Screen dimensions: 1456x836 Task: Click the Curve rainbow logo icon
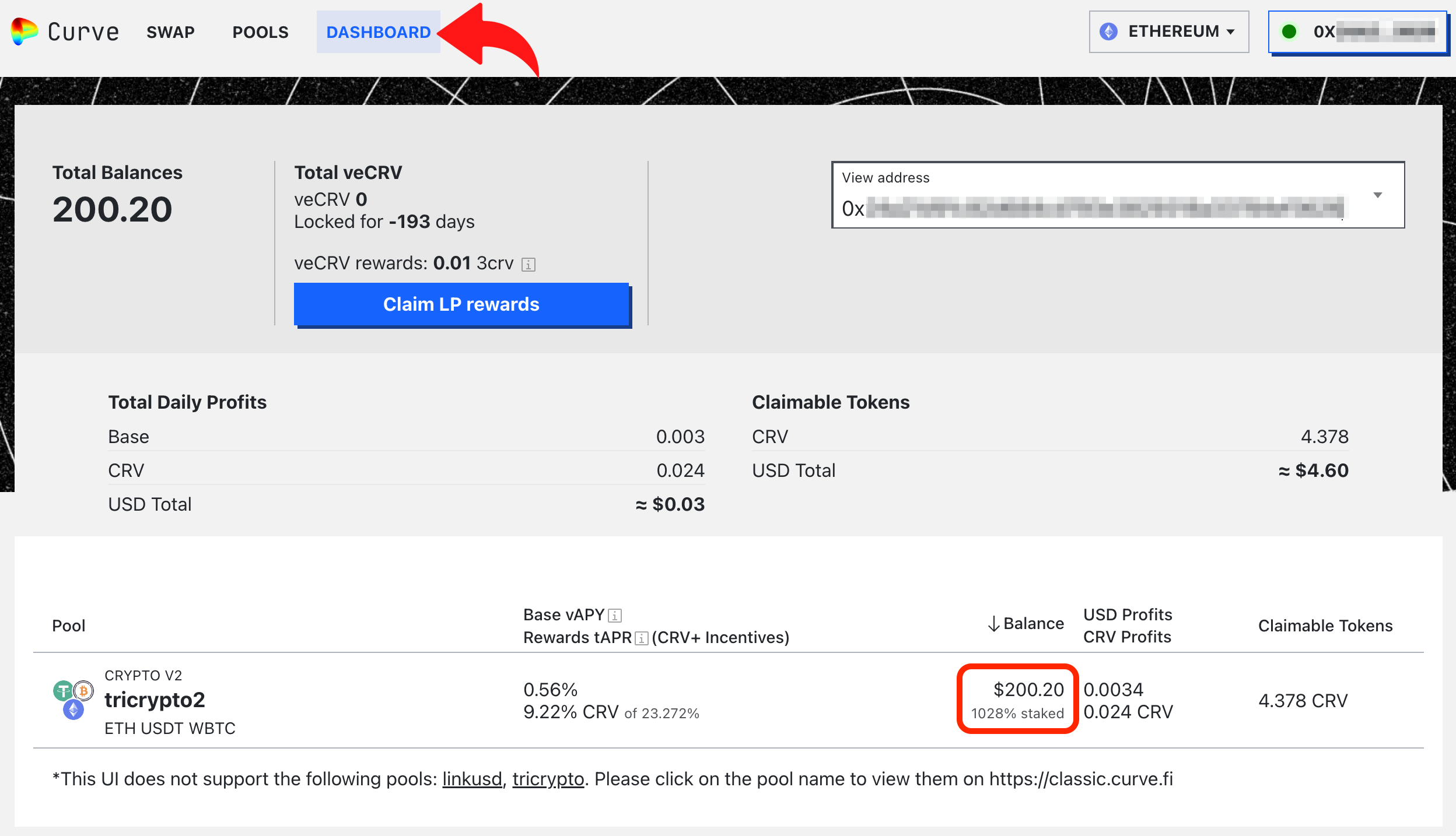click(x=24, y=31)
